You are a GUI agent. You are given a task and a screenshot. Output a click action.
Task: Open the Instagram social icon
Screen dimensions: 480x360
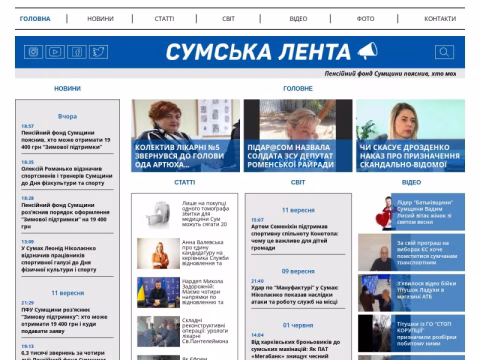(33, 52)
